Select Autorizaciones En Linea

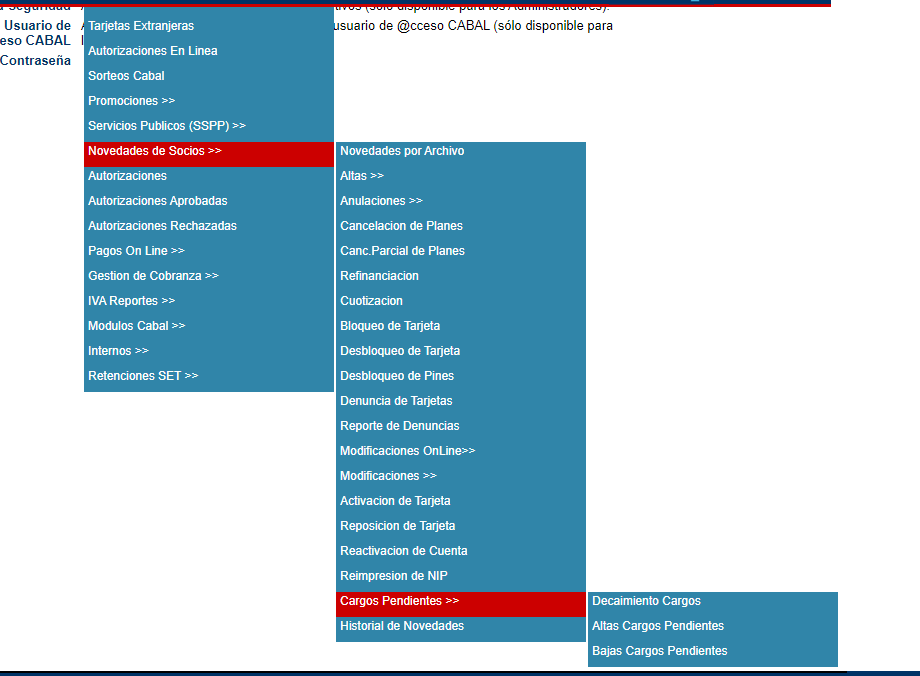click(152, 51)
